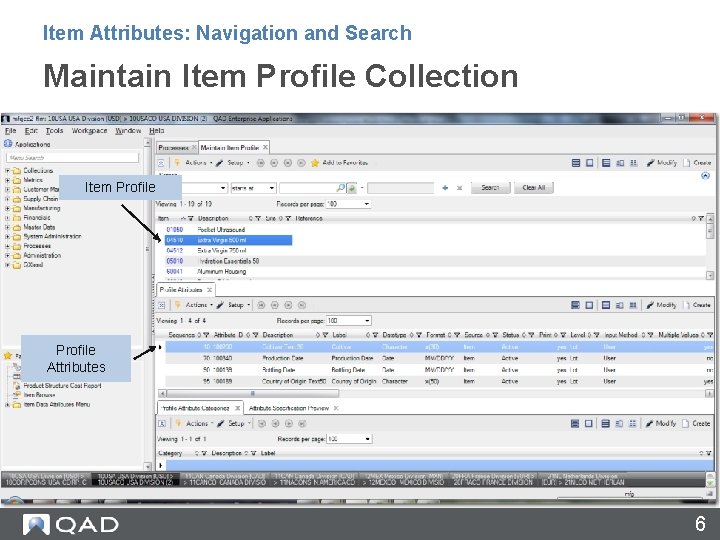This screenshot has height=540, width=720.
Task: Click the gray X remove-criteria icon
Action: tap(459, 188)
